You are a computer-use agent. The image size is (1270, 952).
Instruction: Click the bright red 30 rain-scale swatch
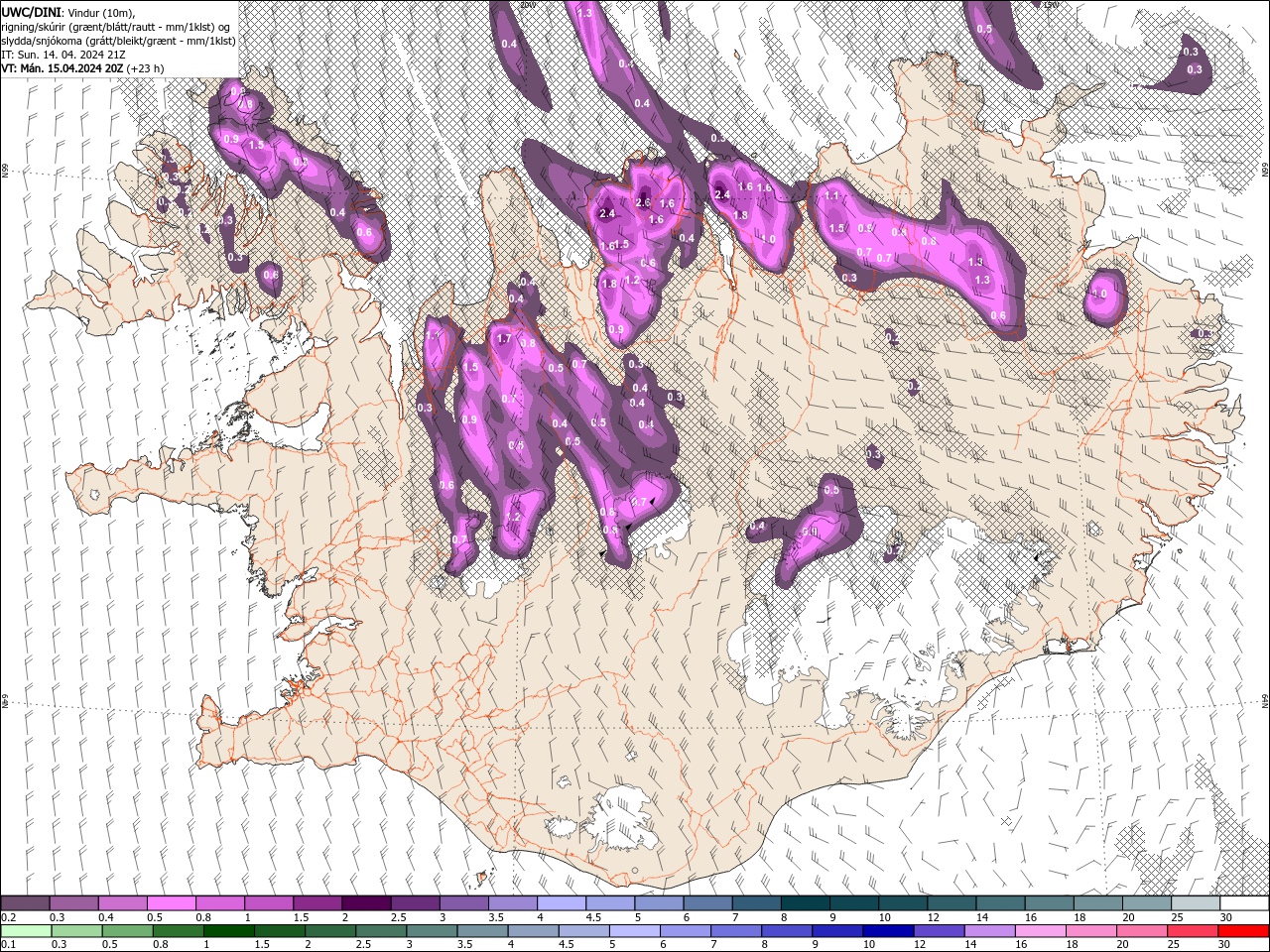tap(1244, 931)
